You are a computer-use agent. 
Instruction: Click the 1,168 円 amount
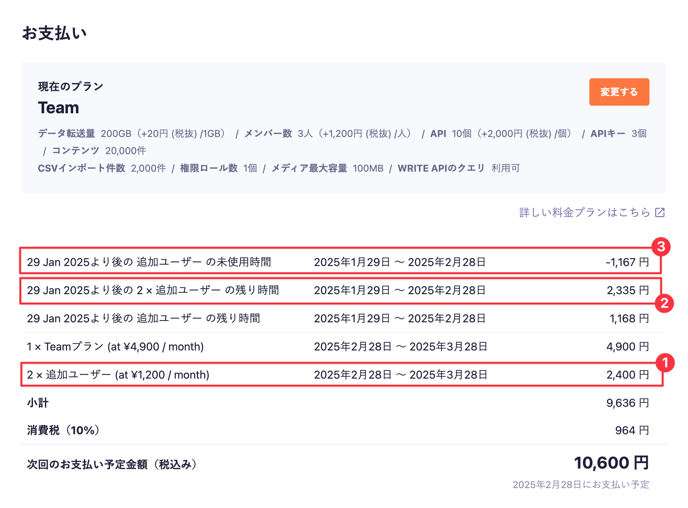click(x=629, y=318)
